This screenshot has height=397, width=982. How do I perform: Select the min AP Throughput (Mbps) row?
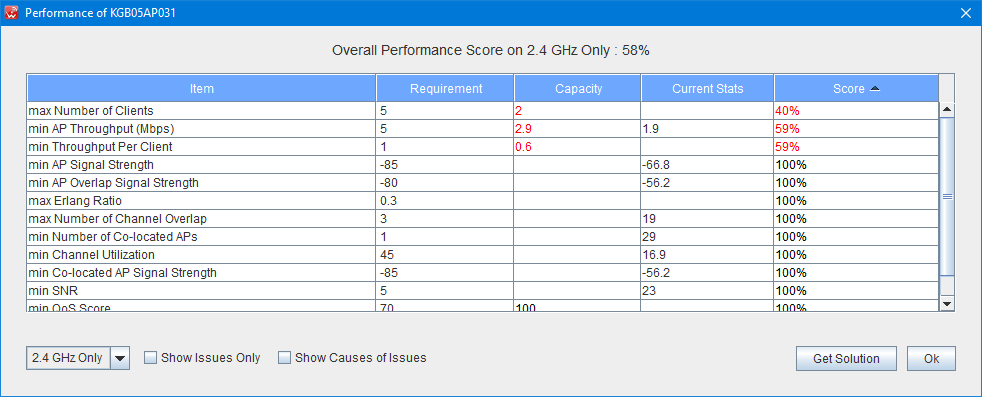point(483,129)
